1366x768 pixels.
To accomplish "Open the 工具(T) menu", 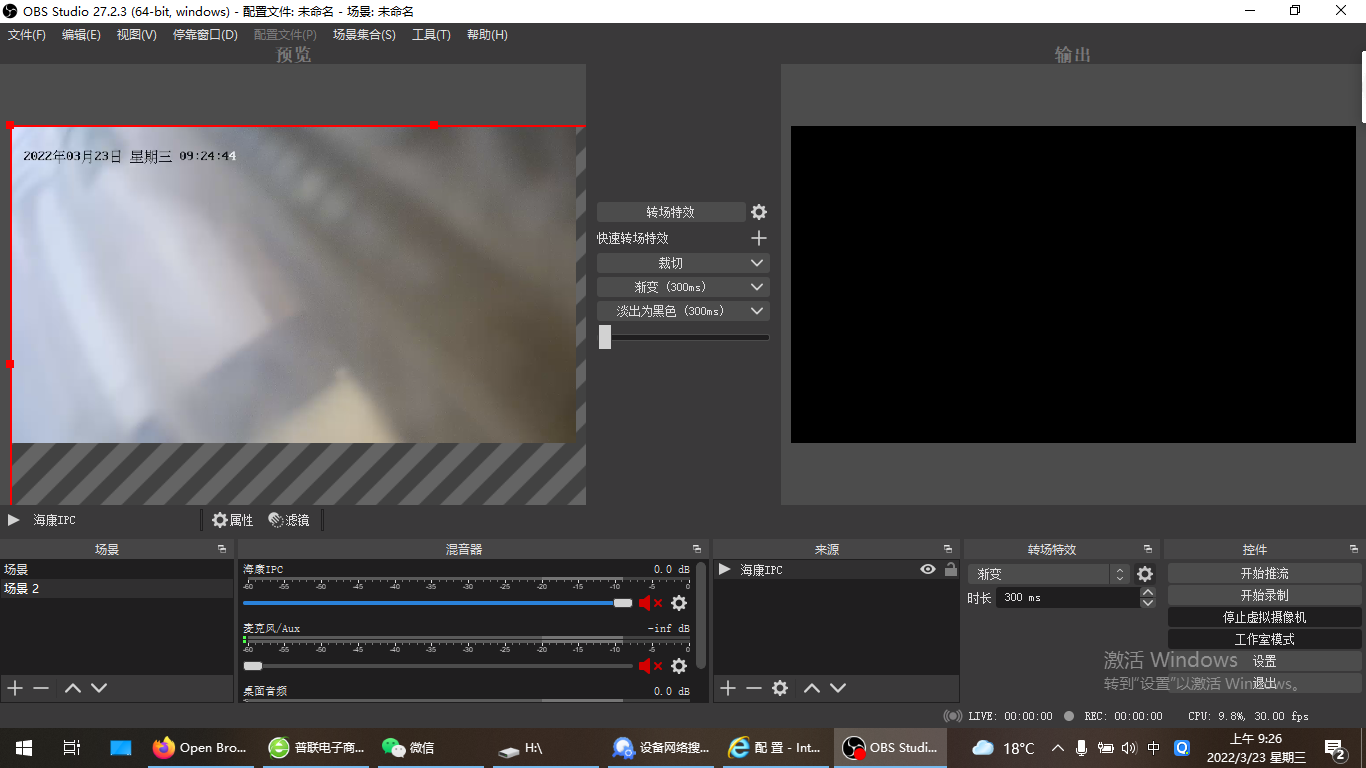I will pos(431,34).
